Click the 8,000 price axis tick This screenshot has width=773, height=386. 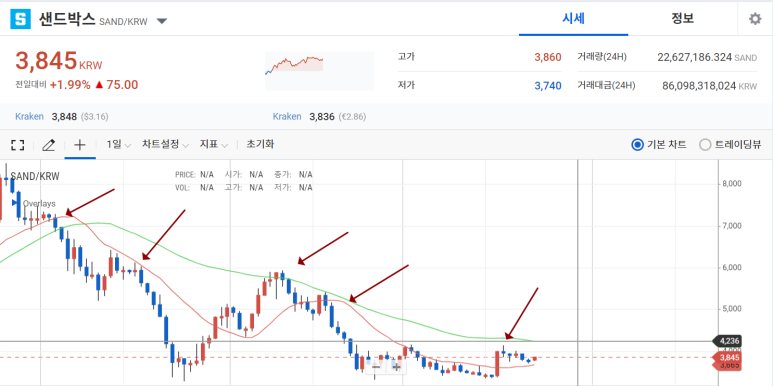732,183
